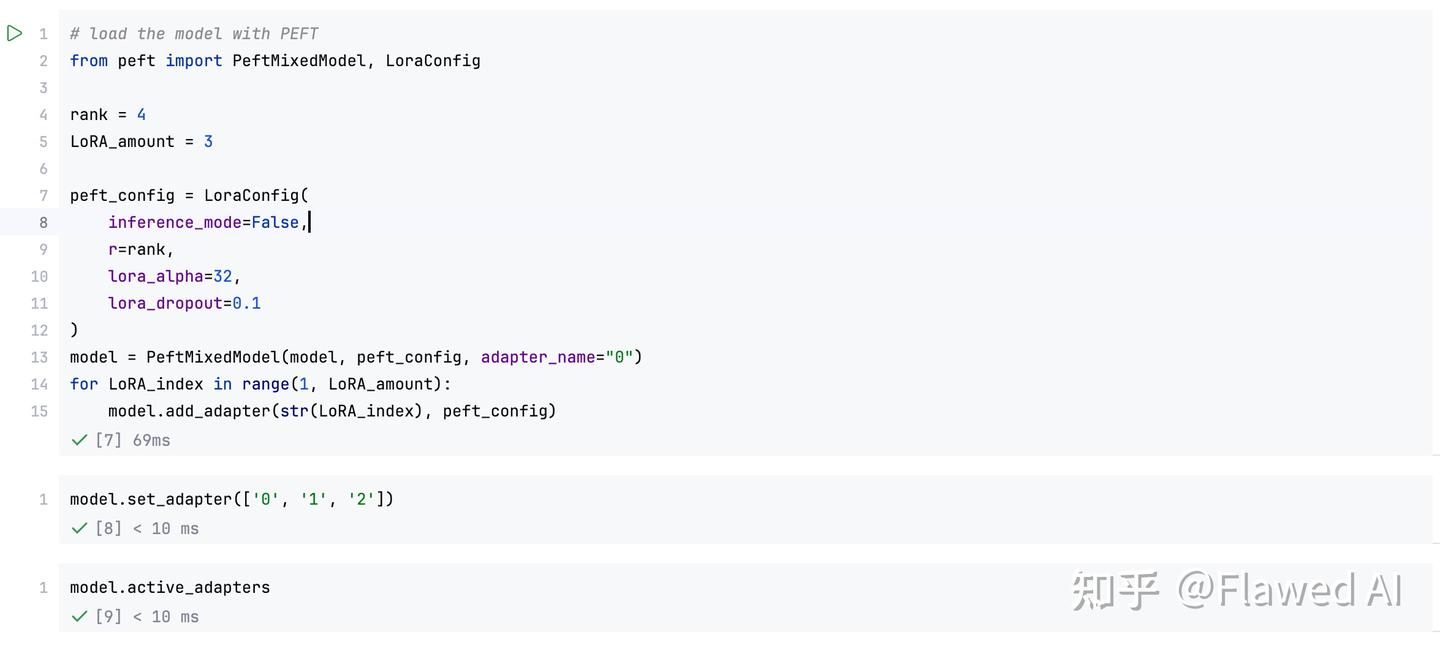Image resolution: width=1440 pixels, height=648 pixels.
Task: Click the lora_dropout value 0.1
Action: pyautogui.click(x=246, y=303)
